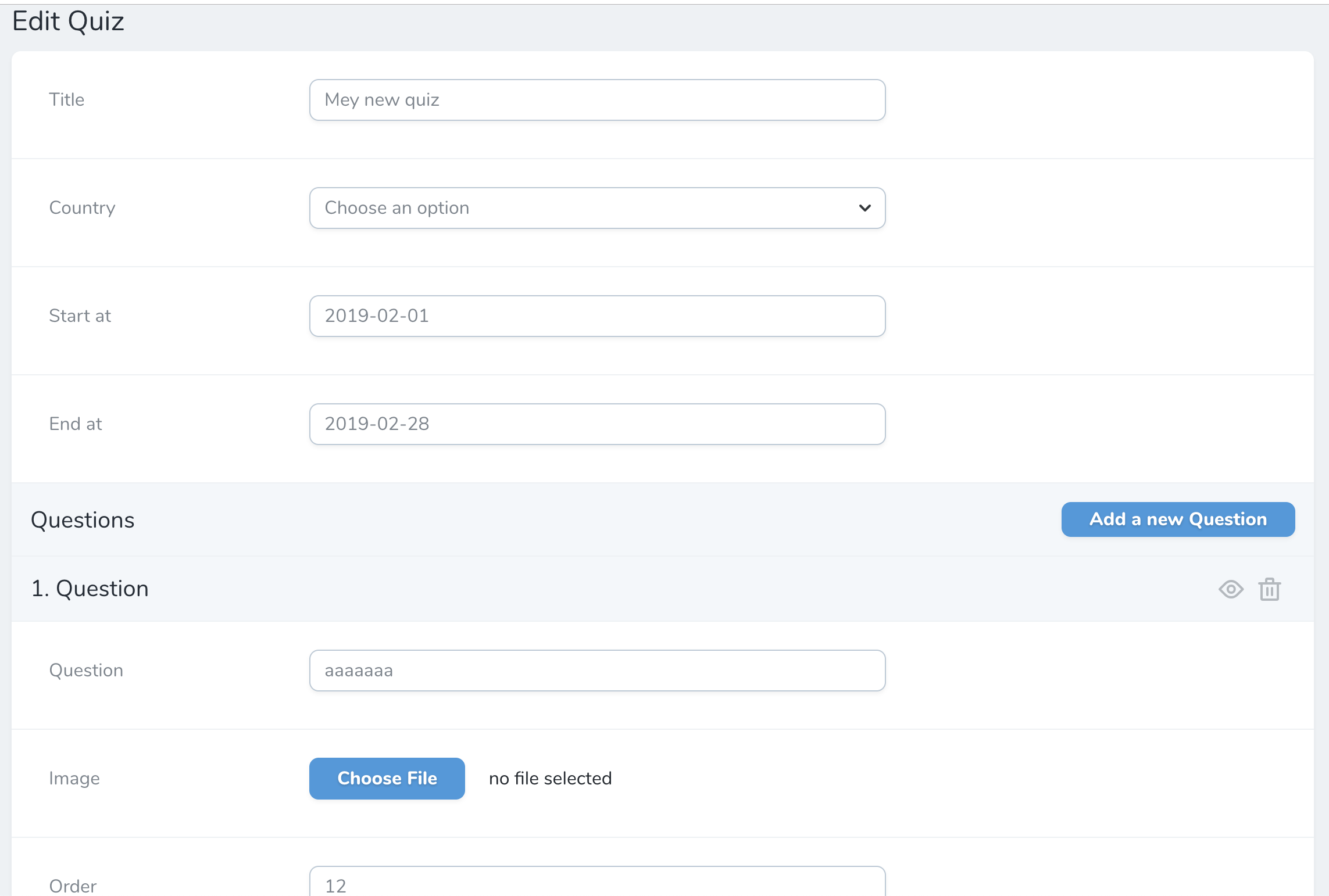The height and width of the screenshot is (896, 1329).
Task: Click the 'Image' field label
Action: click(x=74, y=779)
